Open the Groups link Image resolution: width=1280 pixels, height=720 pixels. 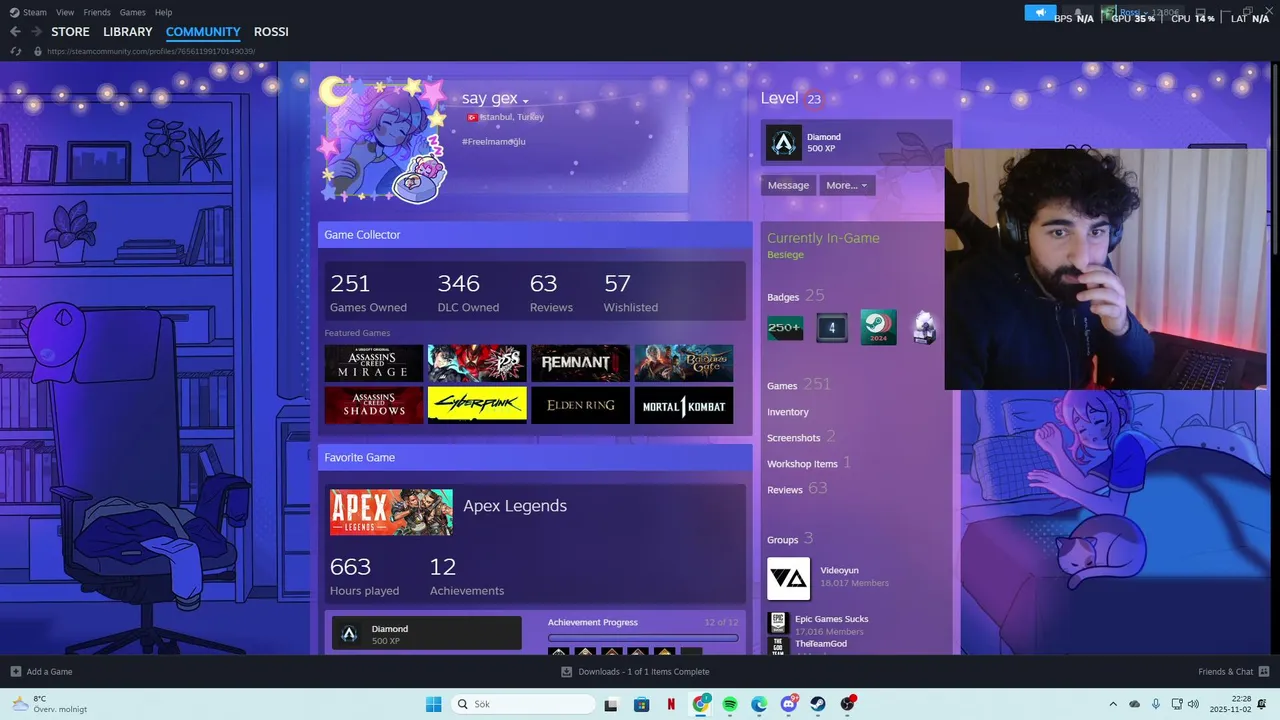(782, 540)
